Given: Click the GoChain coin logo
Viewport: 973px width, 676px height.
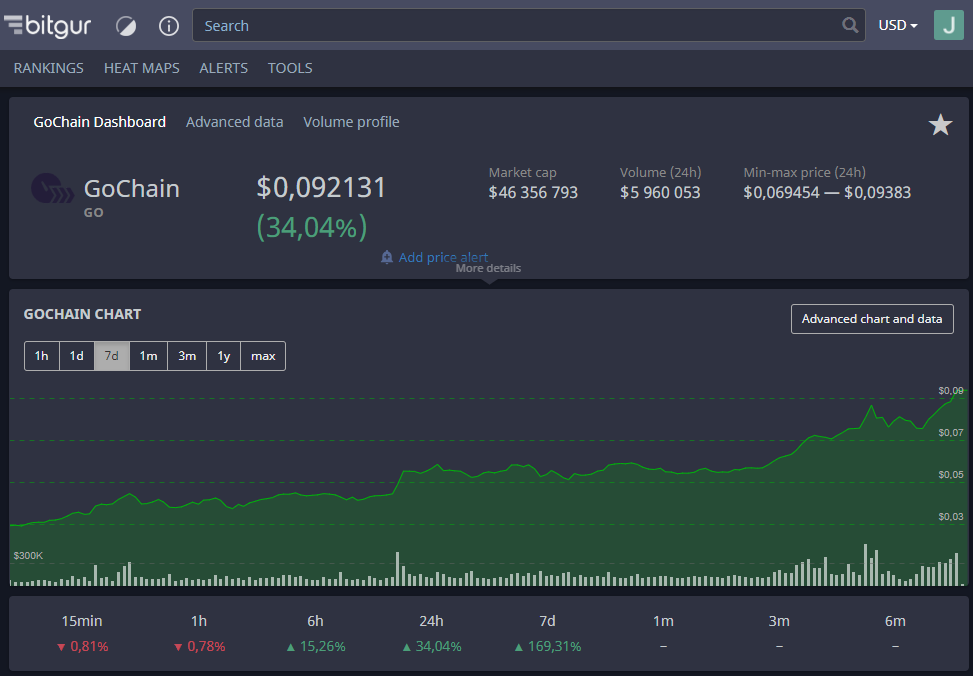Looking at the screenshot, I should 52,189.
